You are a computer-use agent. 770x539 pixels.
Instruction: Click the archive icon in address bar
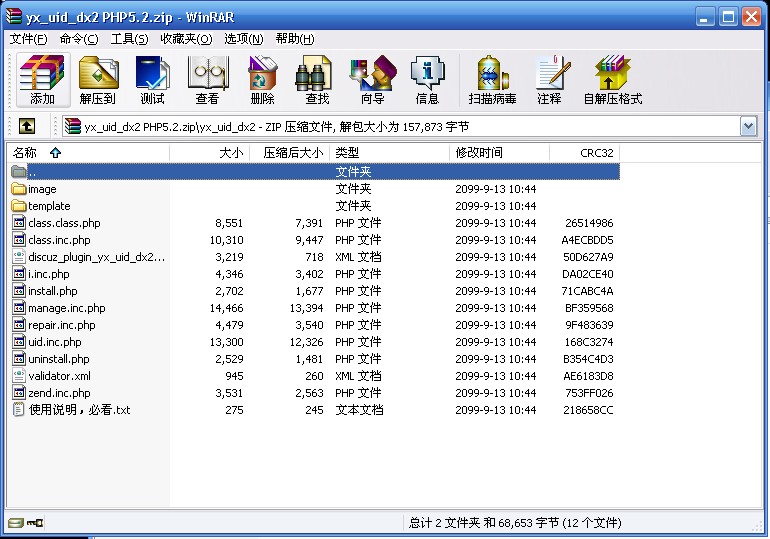click(x=72, y=127)
